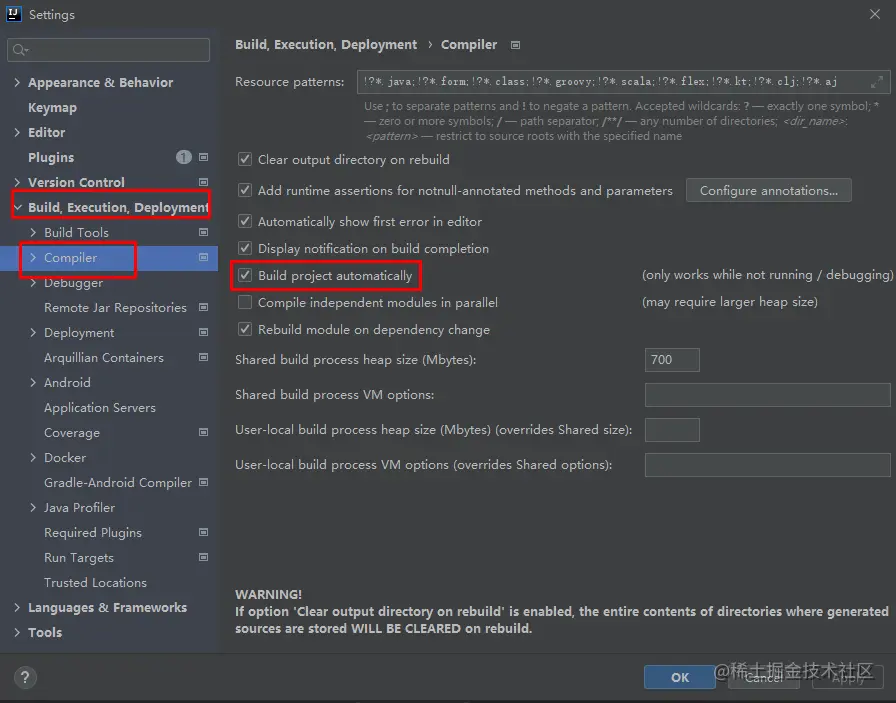
Task: Select Application Servers page
Action: coord(100,408)
